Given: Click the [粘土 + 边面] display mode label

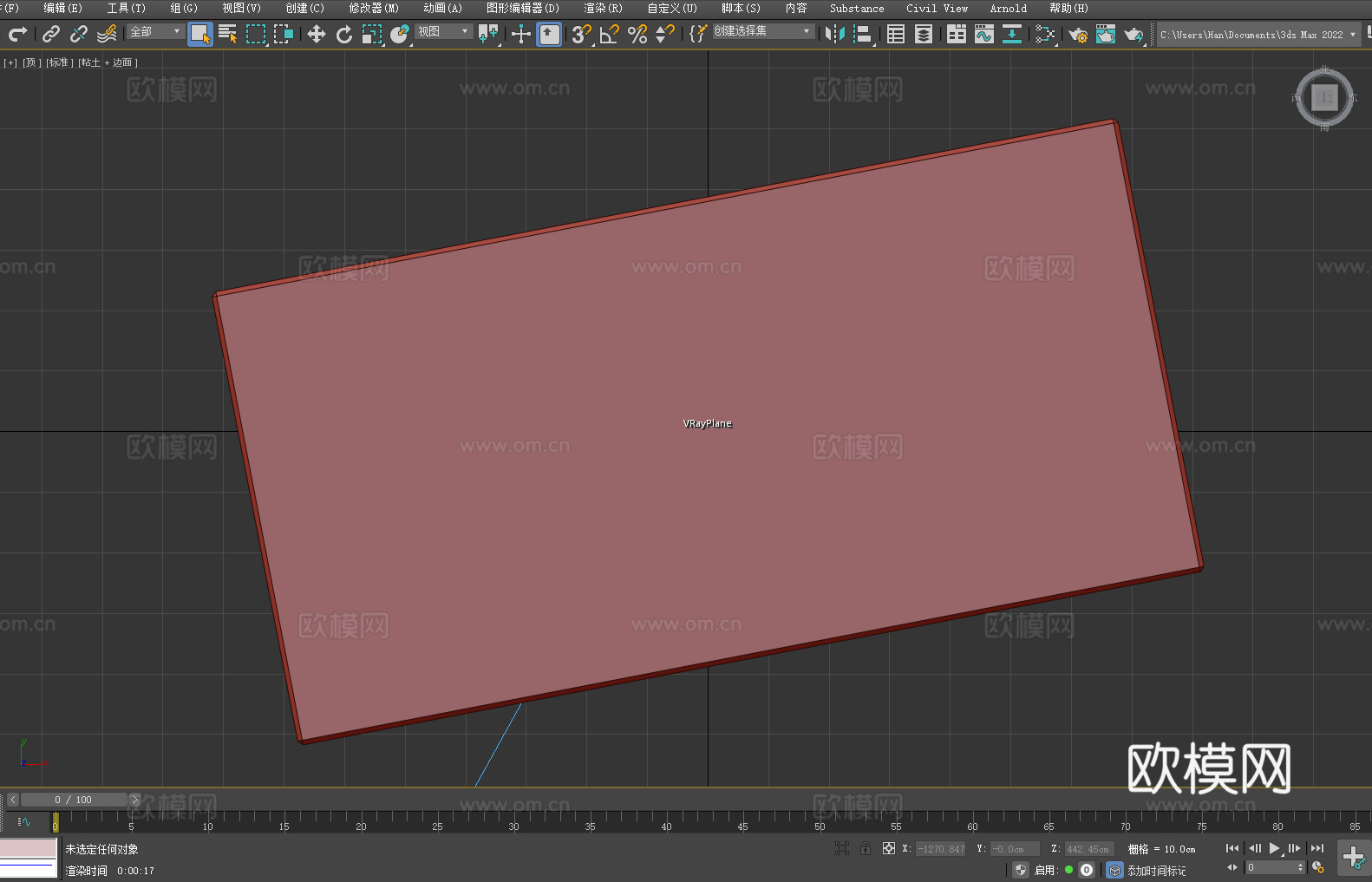Looking at the screenshot, I should (x=108, y=62).
